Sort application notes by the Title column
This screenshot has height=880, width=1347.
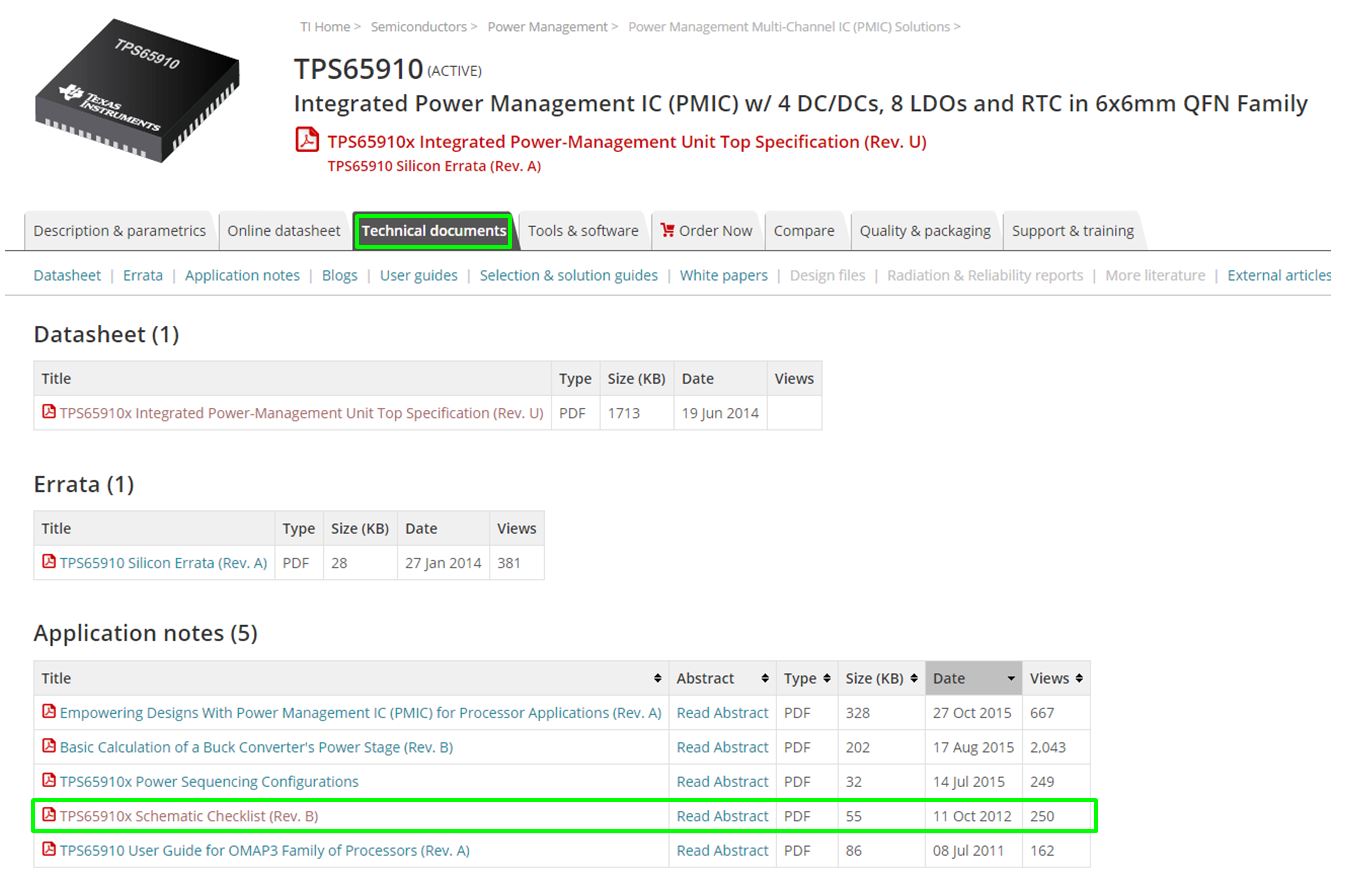(x=351, y=678)
